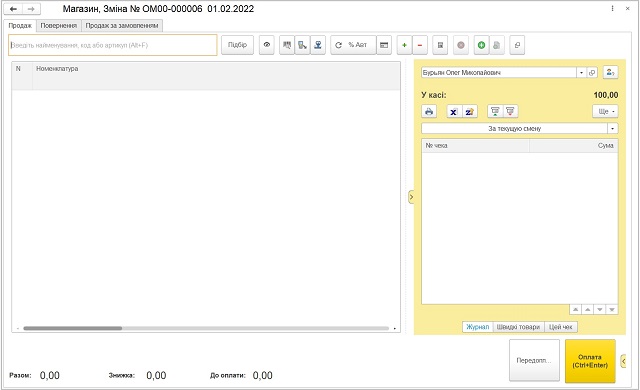Click the change user icon button

pyautogui.click(x=610, y=72)
